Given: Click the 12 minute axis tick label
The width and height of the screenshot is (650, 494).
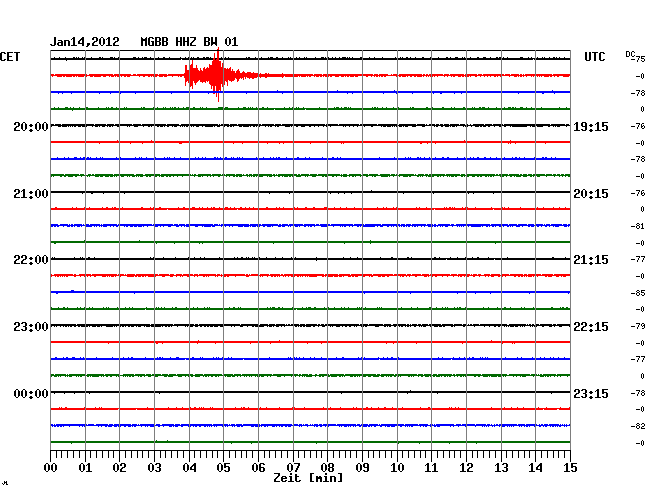Looking at the screenshot, I should (x=466, y=467).
